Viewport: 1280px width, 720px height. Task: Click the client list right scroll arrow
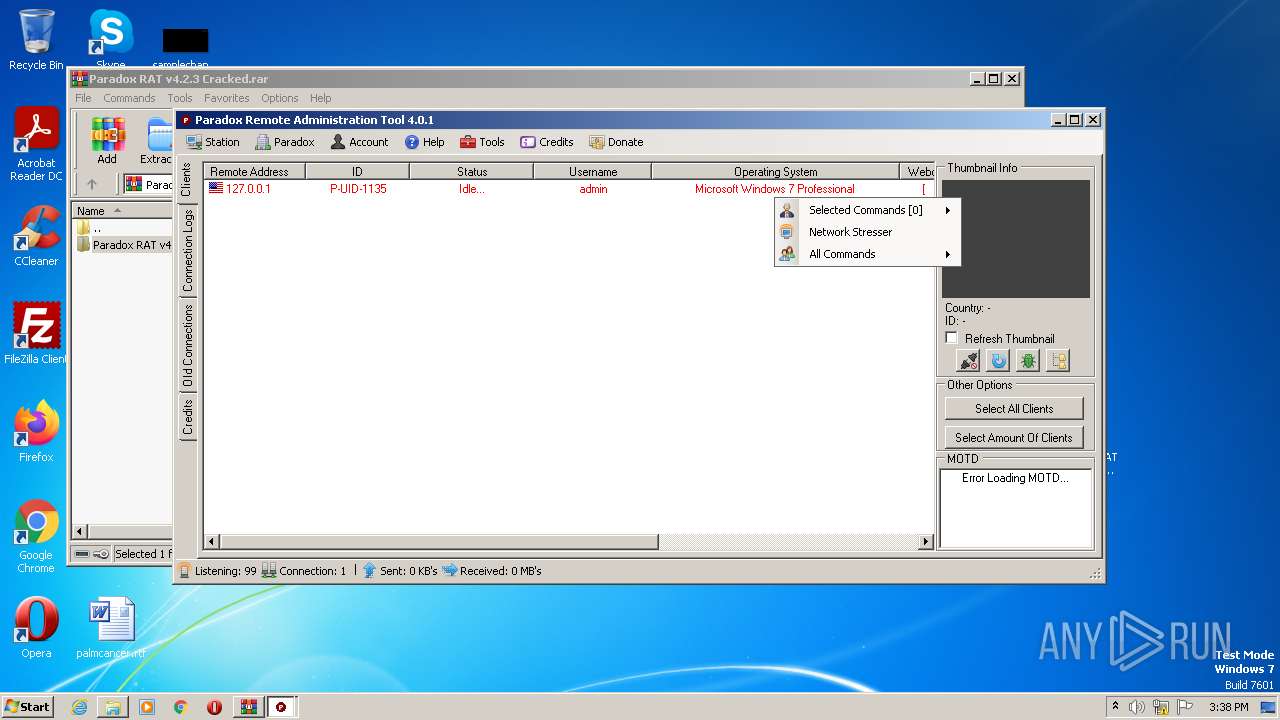coord(926,542)
